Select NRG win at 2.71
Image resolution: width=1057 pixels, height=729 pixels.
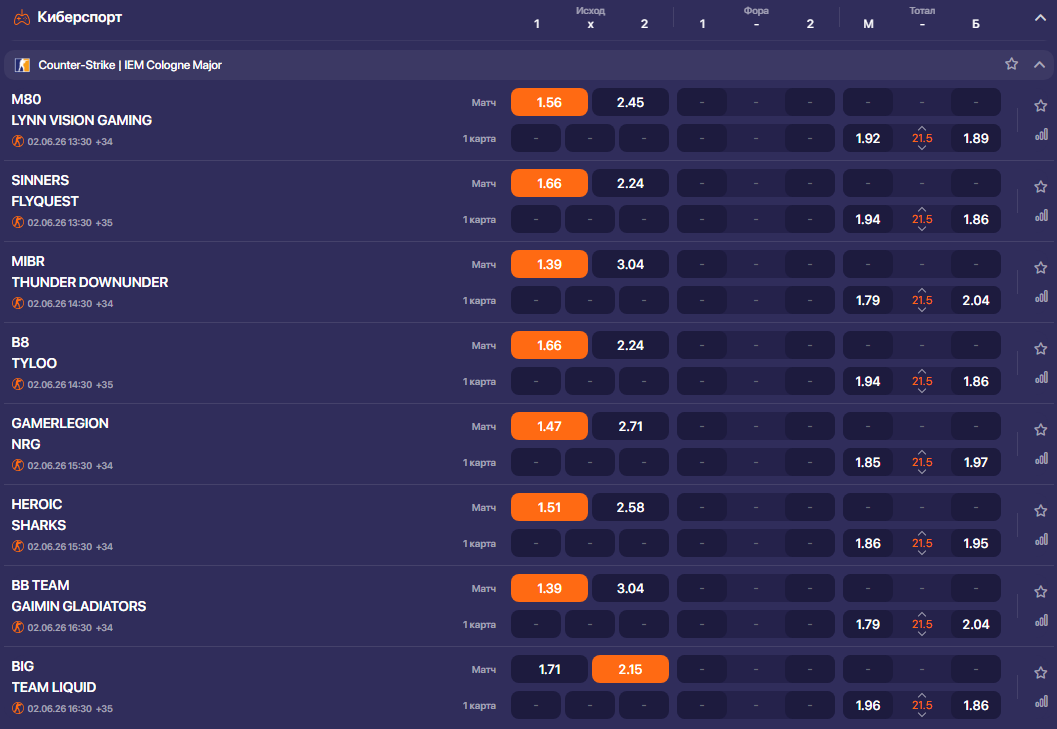(630, 426)
